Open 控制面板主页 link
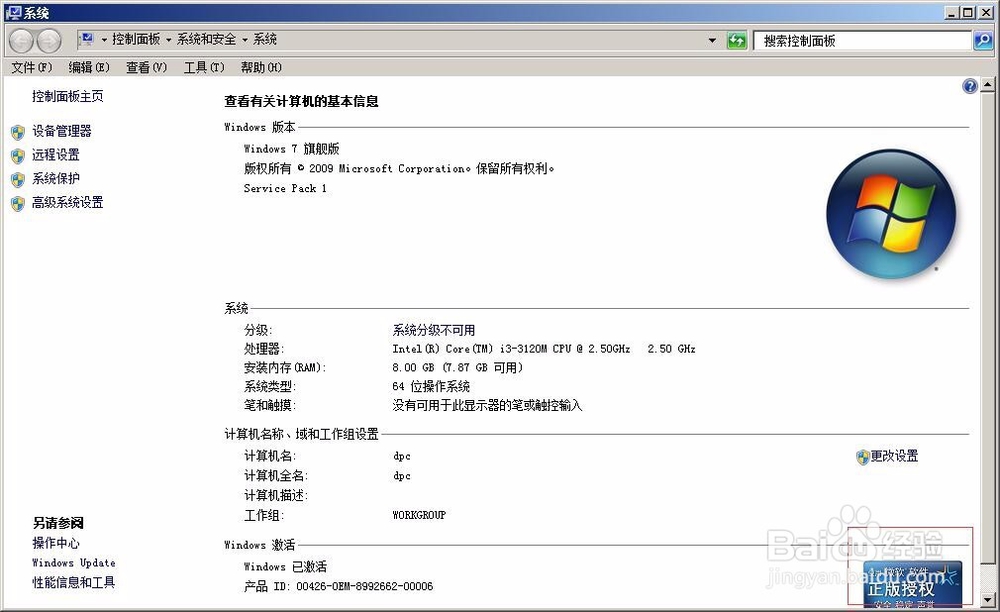 (x=68, y=96)
